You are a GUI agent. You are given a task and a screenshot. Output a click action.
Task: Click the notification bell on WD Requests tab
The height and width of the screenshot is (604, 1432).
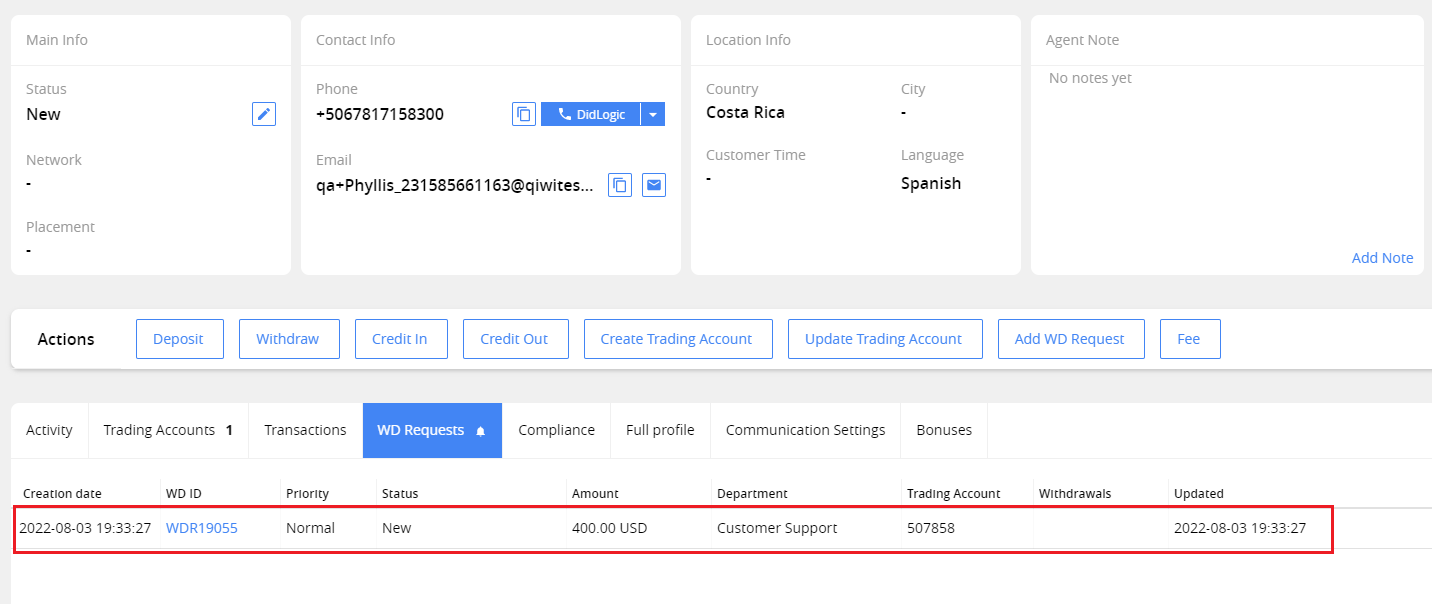pyautogui.click(x=482, y=430)
